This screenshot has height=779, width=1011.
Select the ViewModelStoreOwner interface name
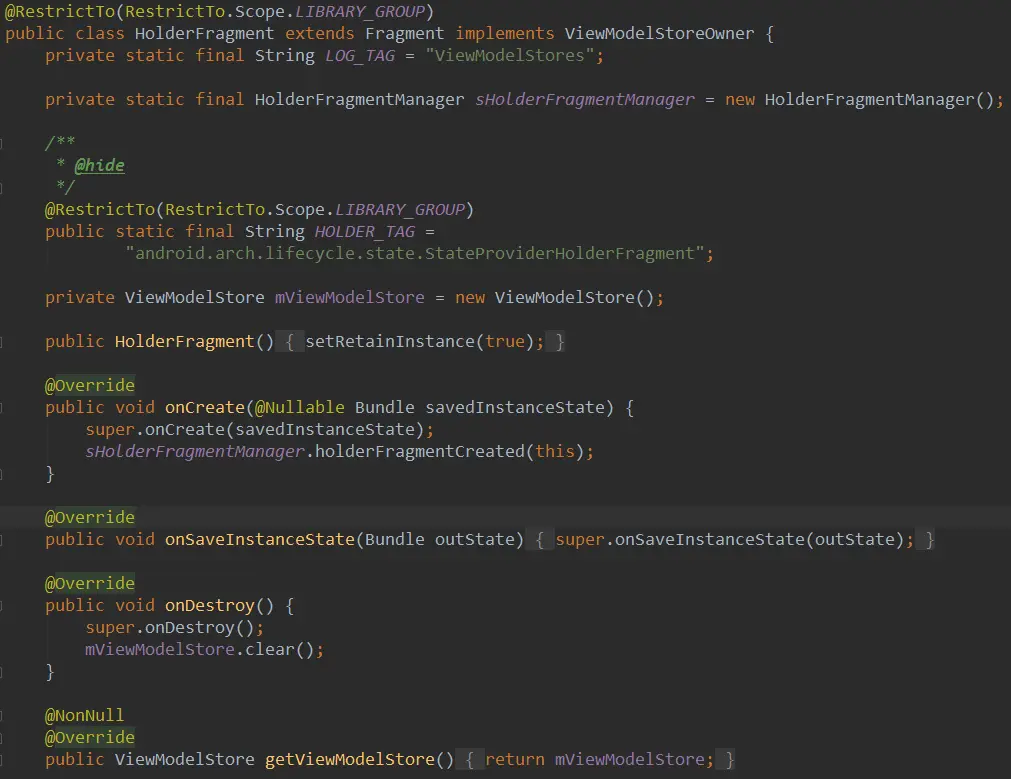click(659, 34)
